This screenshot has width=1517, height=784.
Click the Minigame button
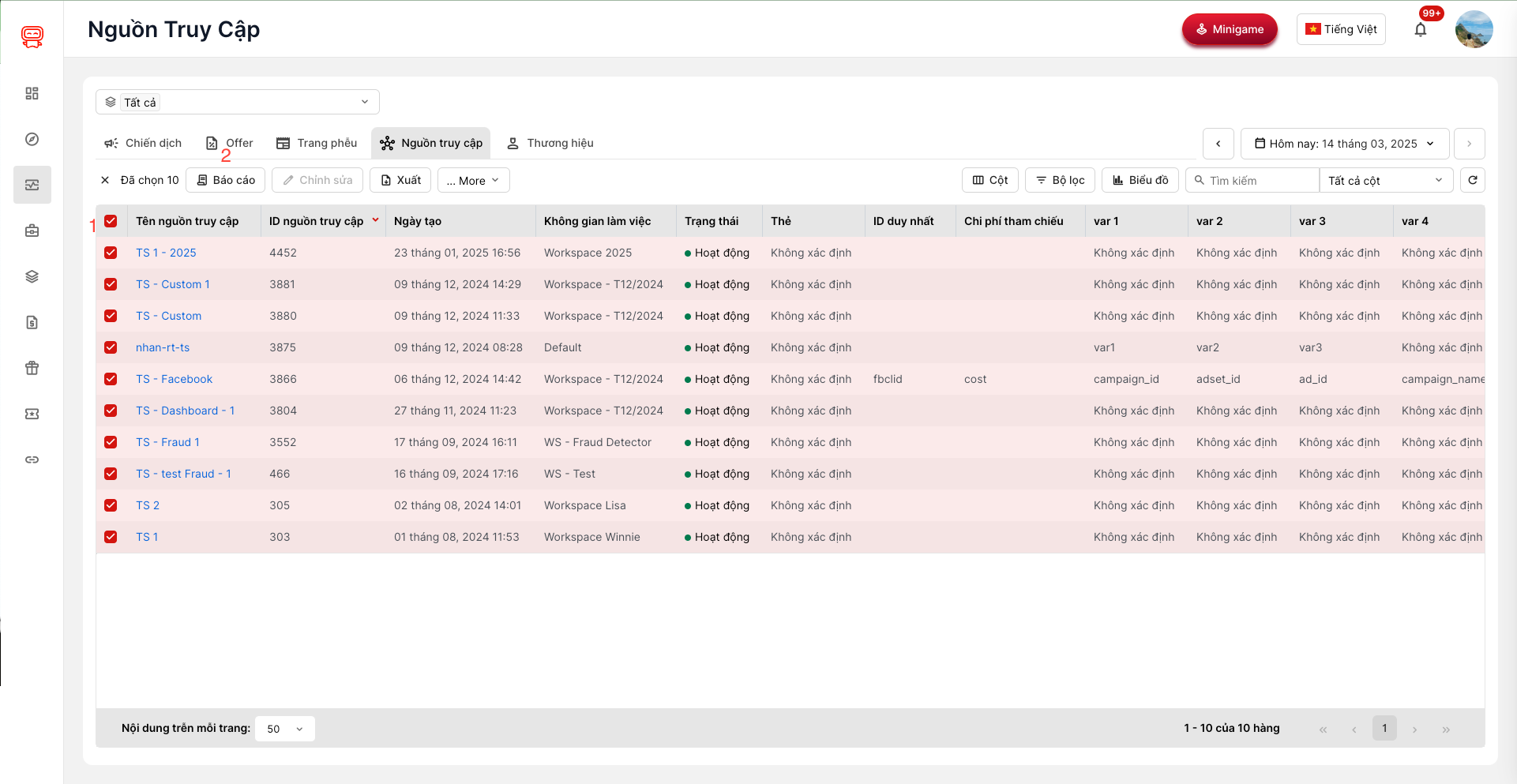pyautogui.click(x=1229, y=29)
